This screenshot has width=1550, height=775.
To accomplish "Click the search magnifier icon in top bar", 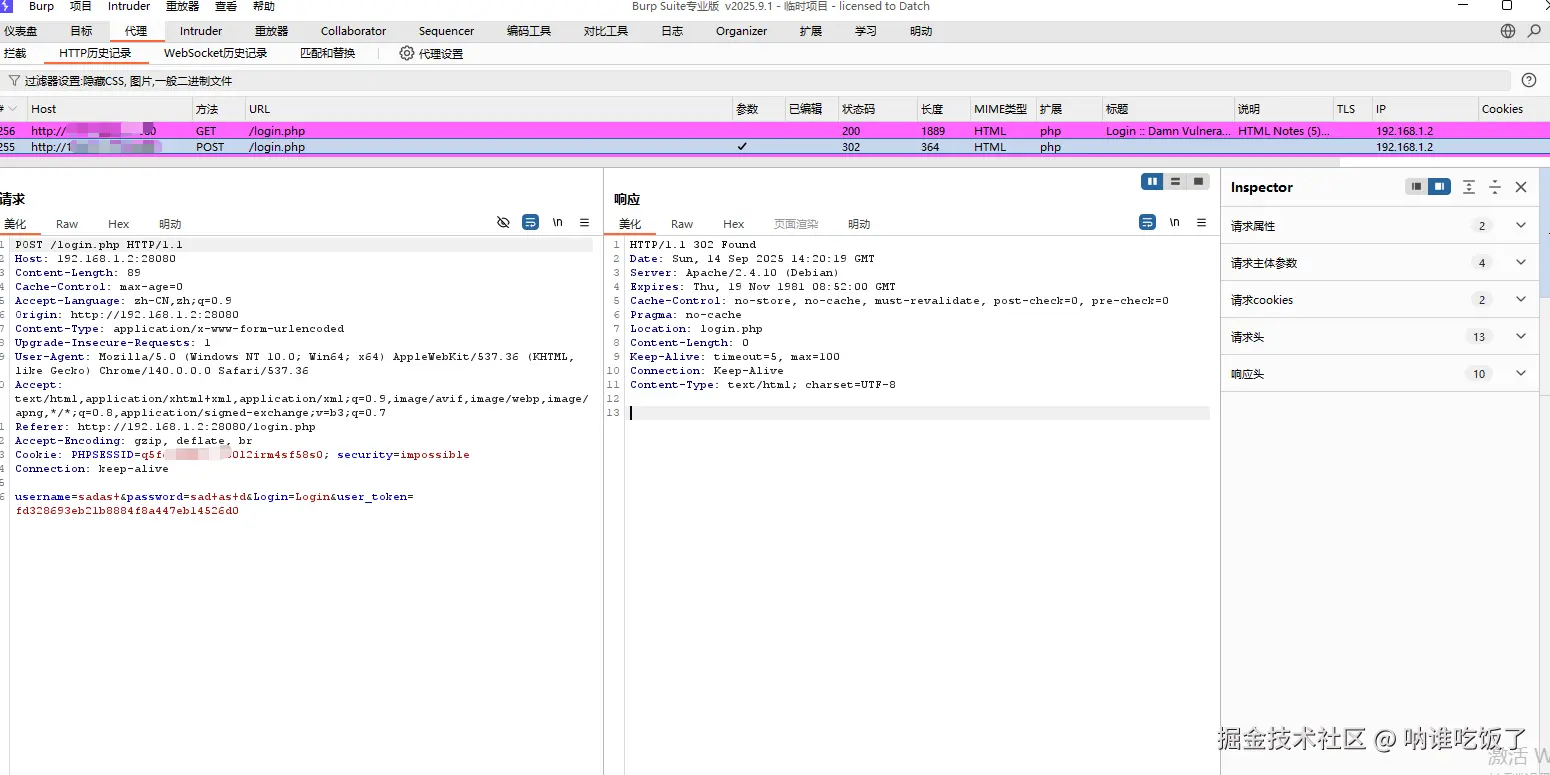I will [1534, 31].
